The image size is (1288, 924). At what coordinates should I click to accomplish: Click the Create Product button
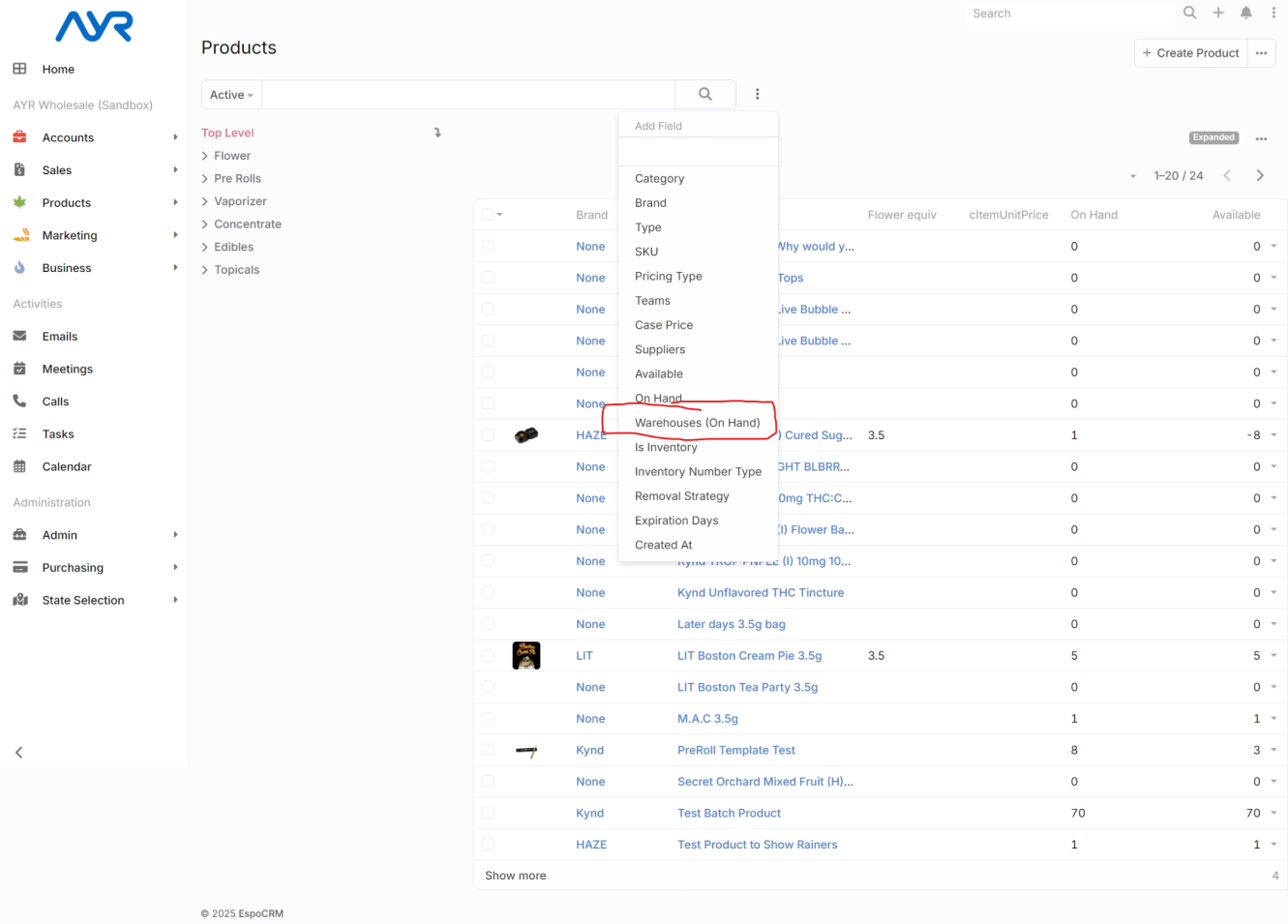coord(1190,53)
